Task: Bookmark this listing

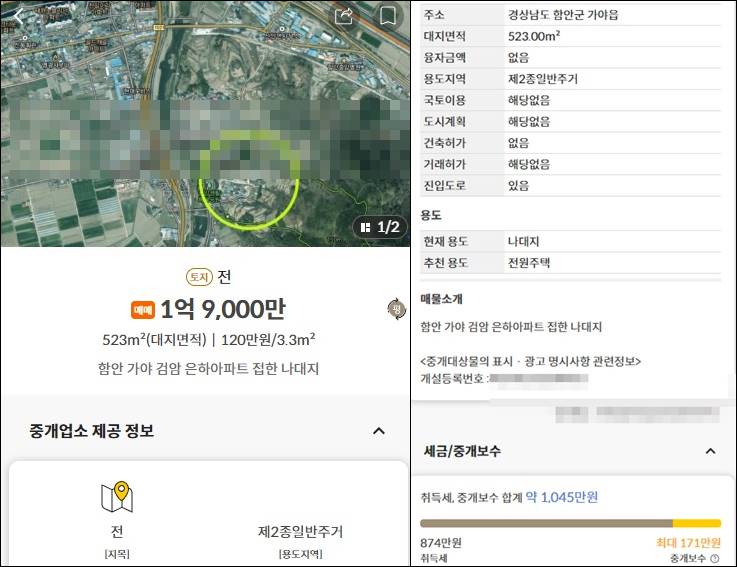Action: (x=387, y=16)
